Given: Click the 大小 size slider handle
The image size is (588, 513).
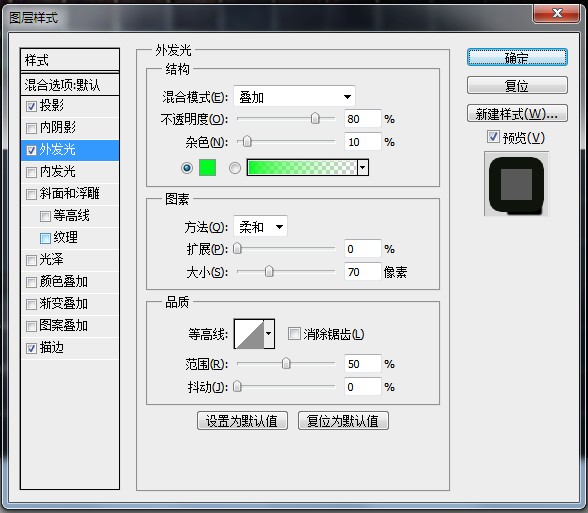Looking at the screenshot, I should [x=269, y=271].
